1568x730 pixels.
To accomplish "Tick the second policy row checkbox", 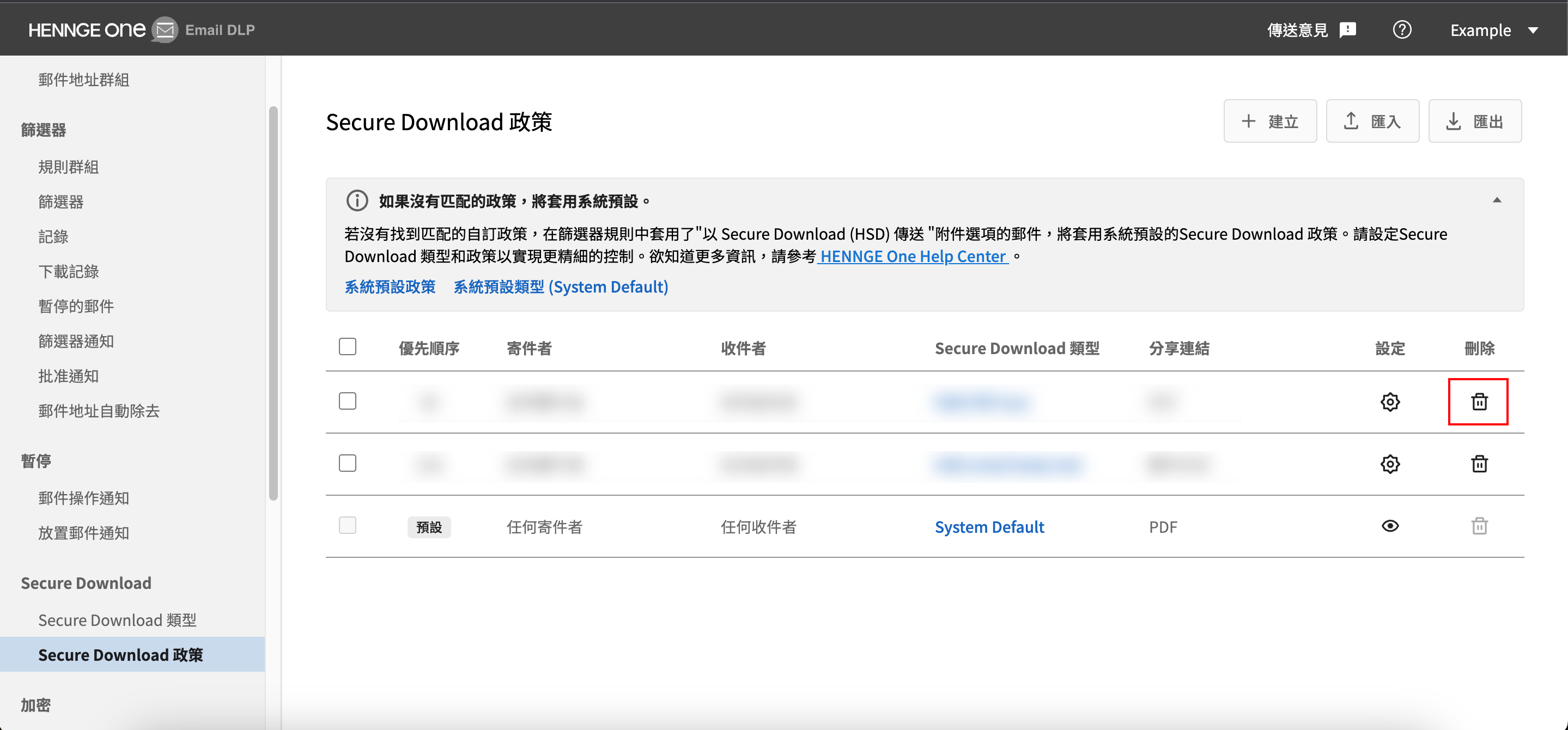I will click(x=348, y=463).
